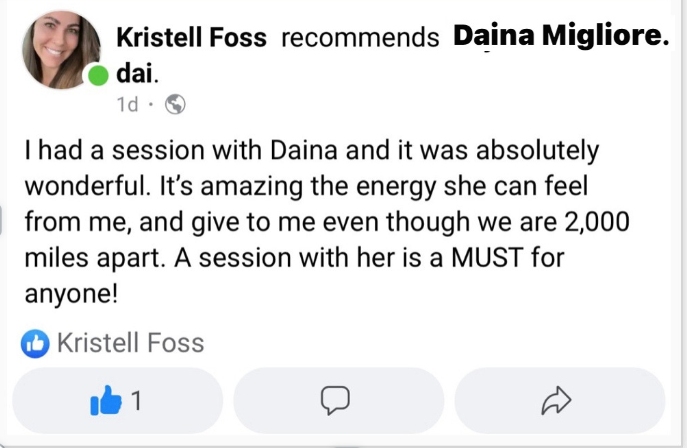
Task: Share the post using the arrow icon
Action: 555,401
